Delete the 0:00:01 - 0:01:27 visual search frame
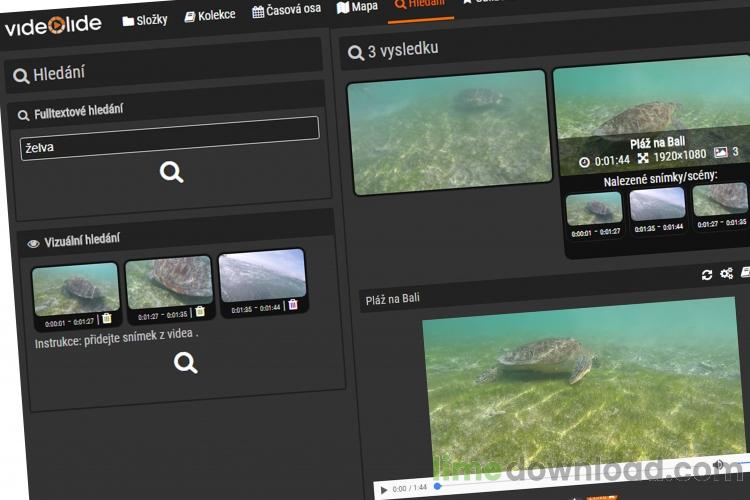750x500 pixels. click(107, 318)
